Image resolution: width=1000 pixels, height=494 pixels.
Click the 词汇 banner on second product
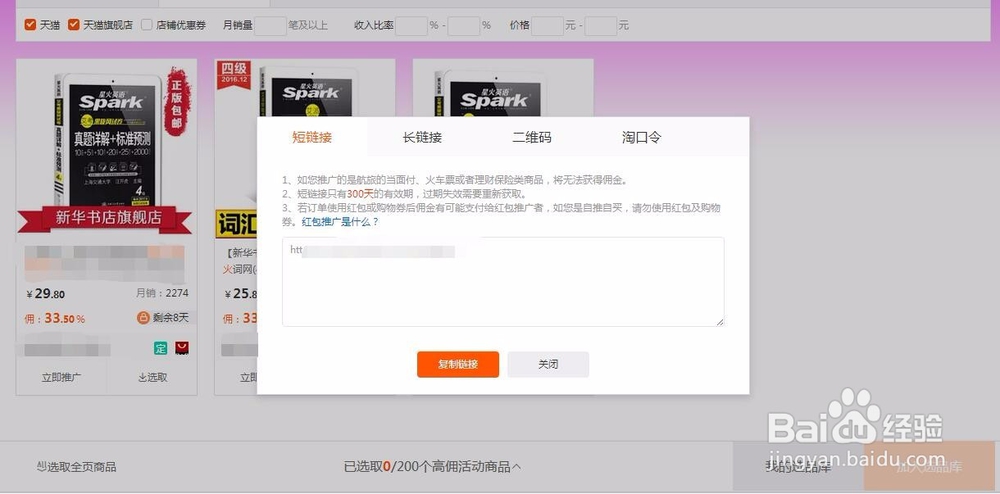tap(237, 224)
